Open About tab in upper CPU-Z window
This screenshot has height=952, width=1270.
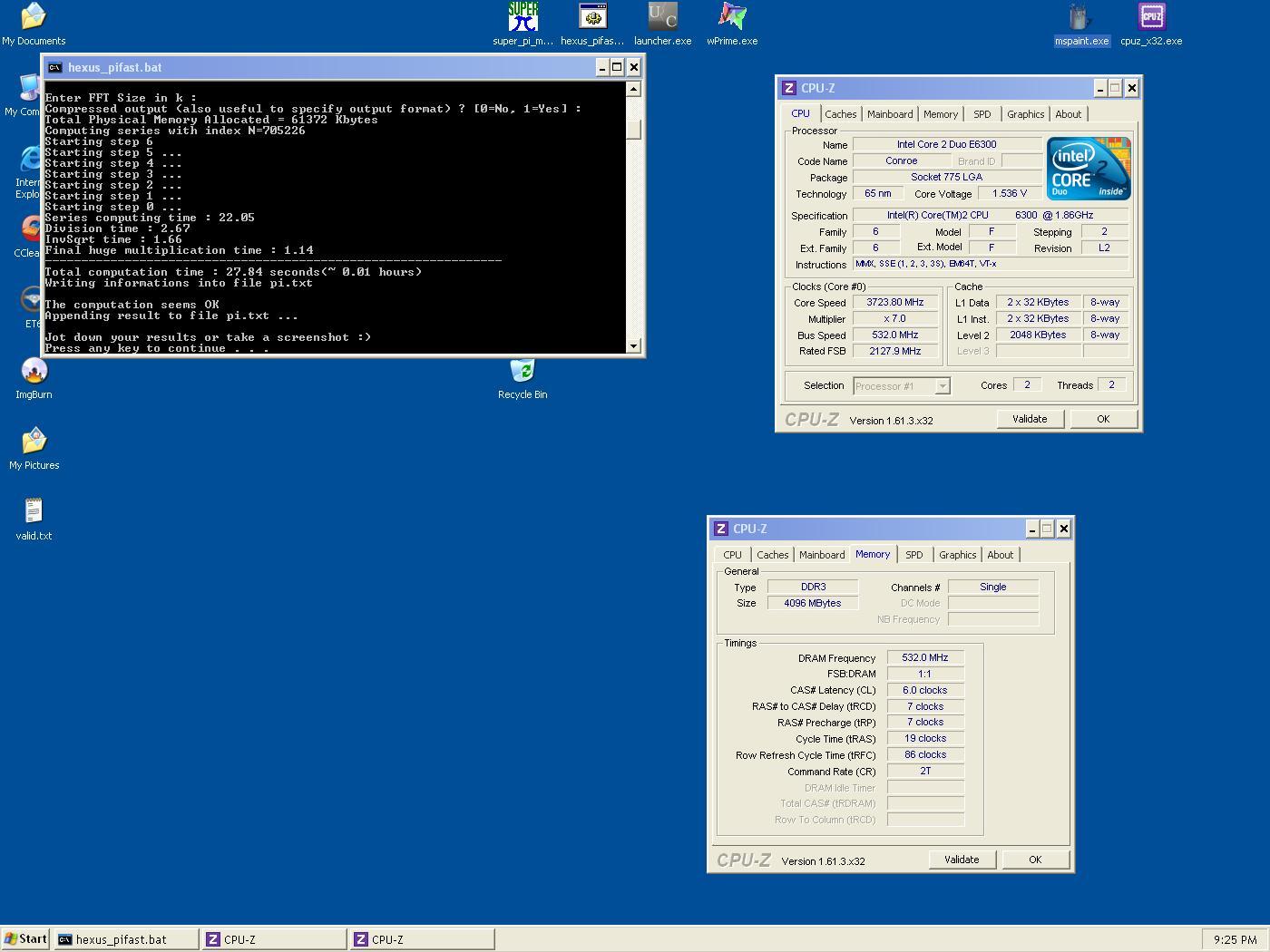[1069, 114]
